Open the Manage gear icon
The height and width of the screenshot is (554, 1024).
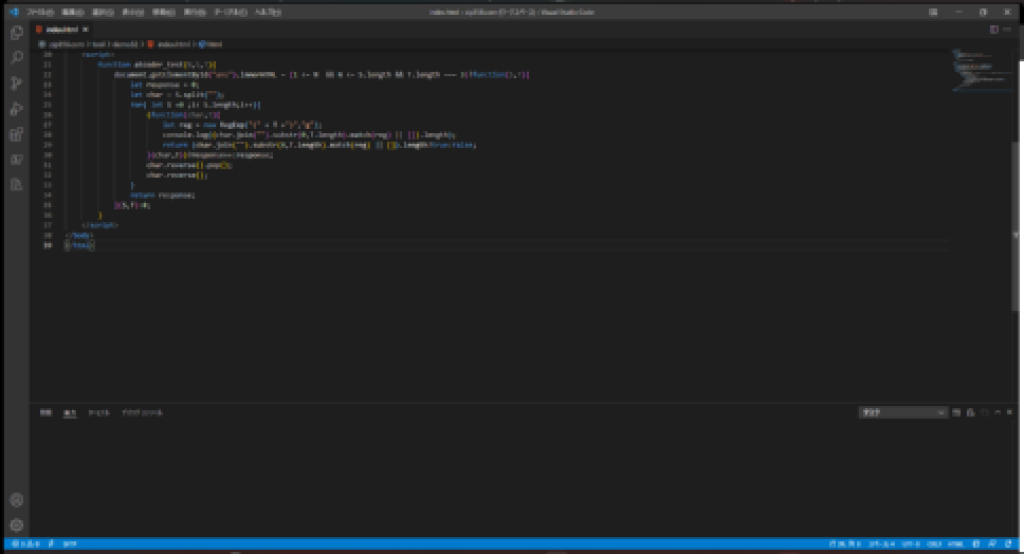point(16,525)
